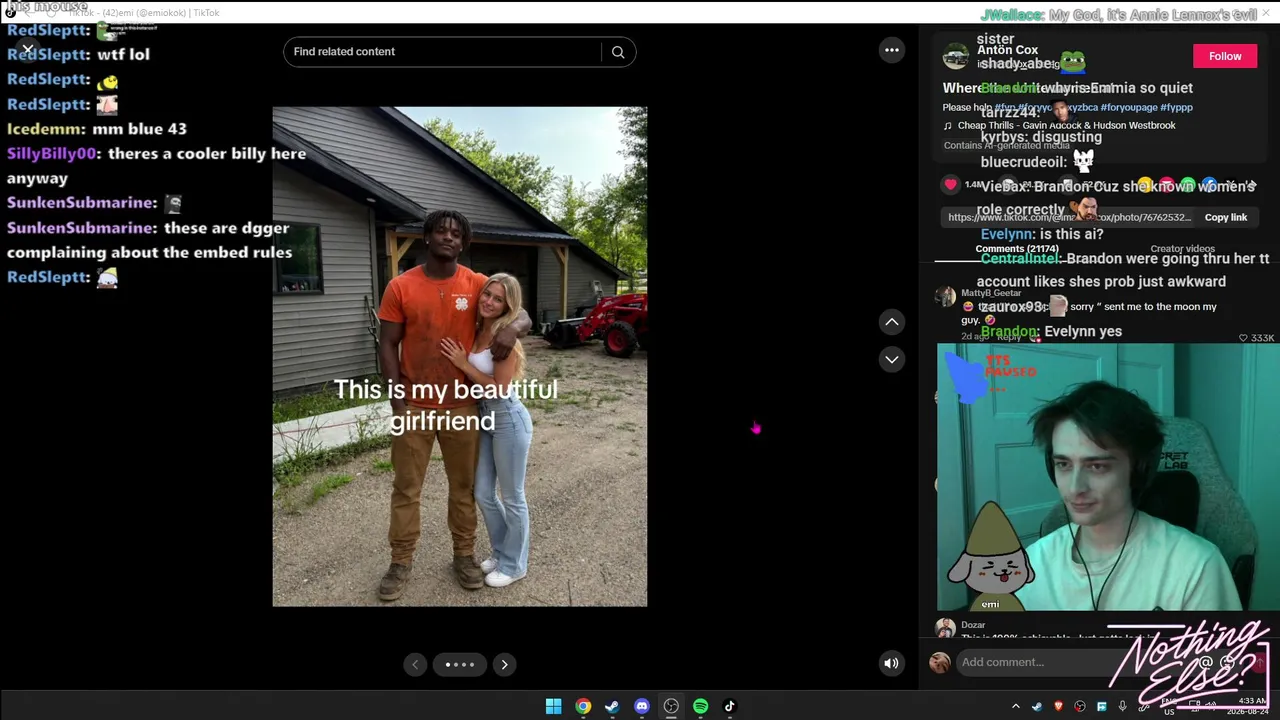Open MattyB_Geetar's commenter avatar
This screenshot has width=1280, height=720.
click(945, 297)
